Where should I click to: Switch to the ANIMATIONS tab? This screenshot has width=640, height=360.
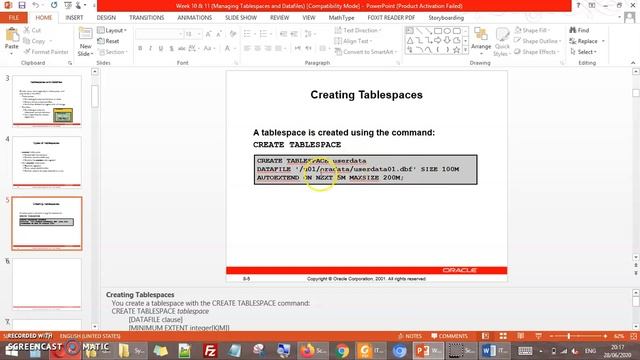point(194,18)
